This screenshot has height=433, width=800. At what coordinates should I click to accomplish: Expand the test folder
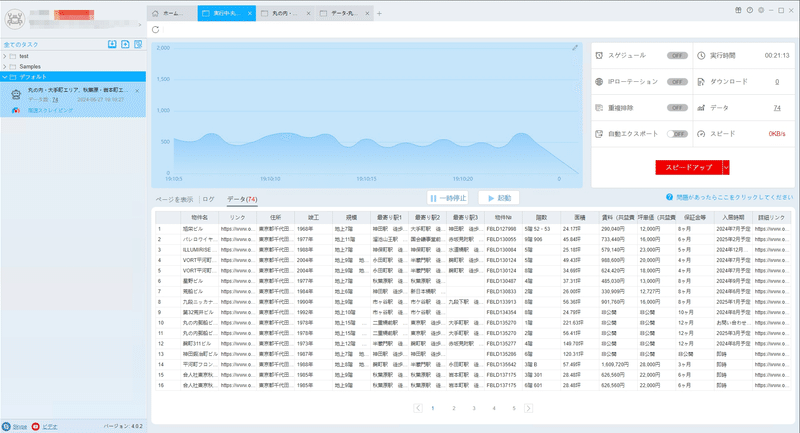pos(5,56)
